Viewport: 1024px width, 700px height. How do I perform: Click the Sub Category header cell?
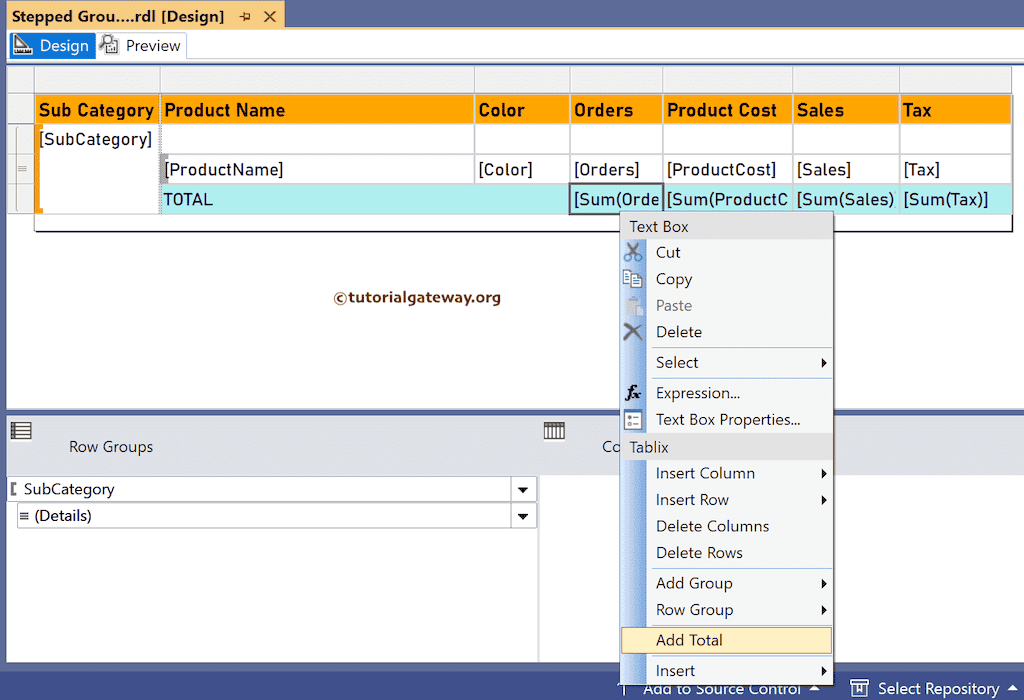(97, 110)
